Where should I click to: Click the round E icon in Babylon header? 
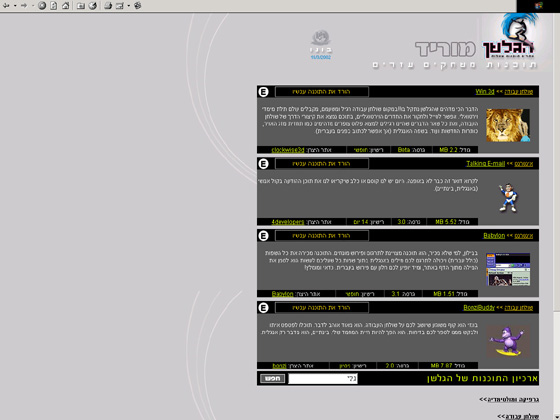(x=263, y=236)
